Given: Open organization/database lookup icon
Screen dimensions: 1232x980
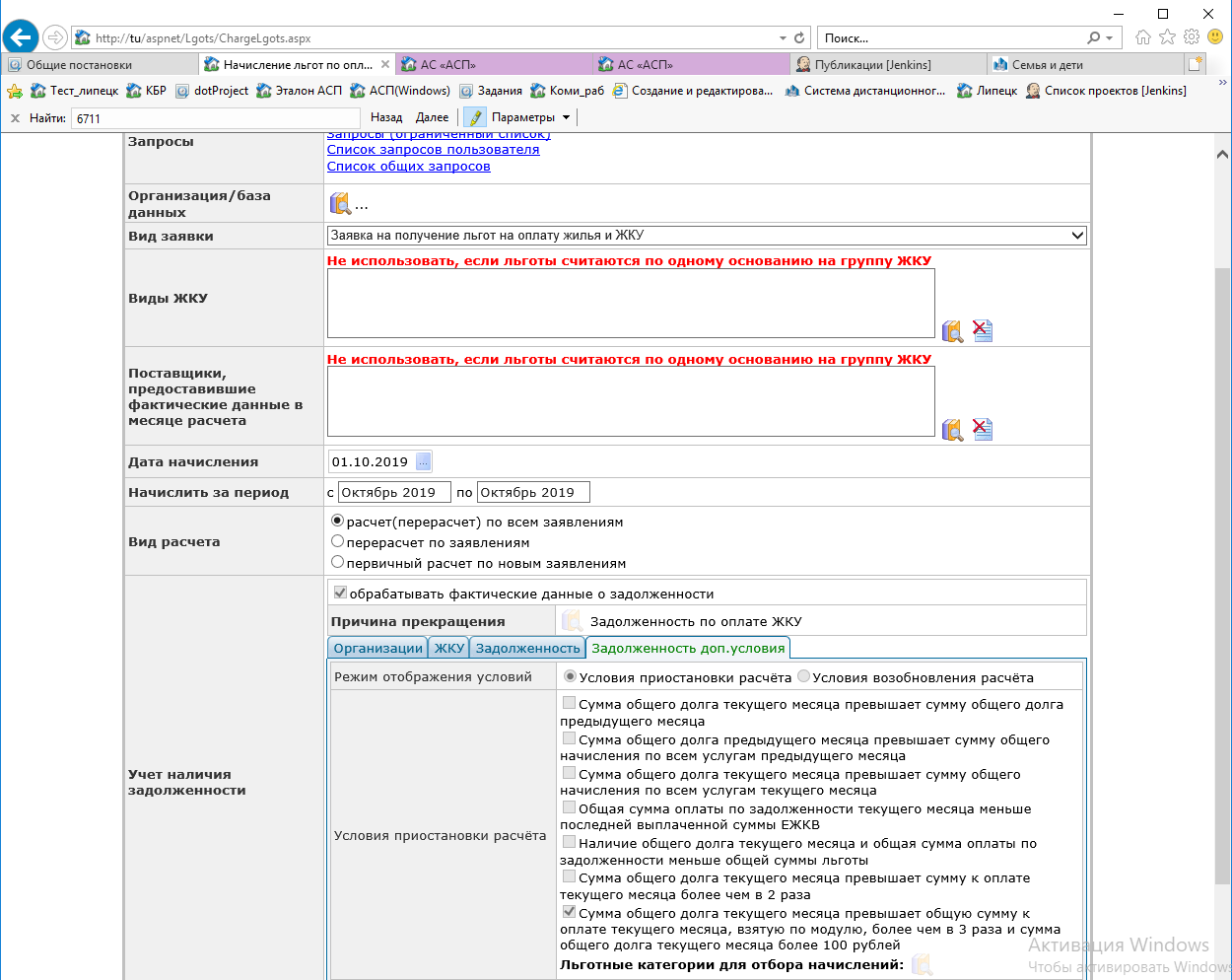Looking at the screenshot, I should point(340,204).
